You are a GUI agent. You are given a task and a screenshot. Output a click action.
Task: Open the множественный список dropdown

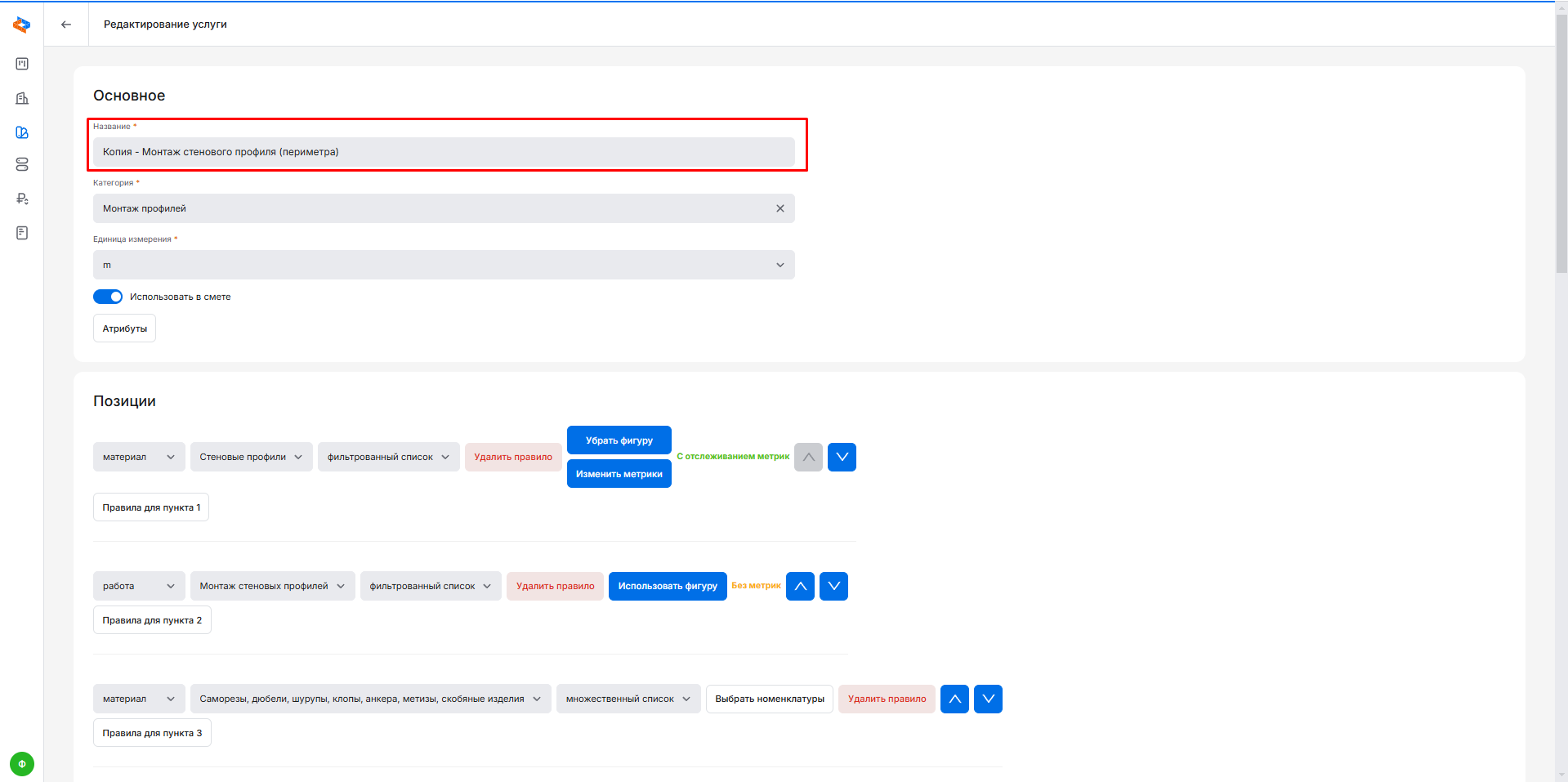tap(628, 699)
